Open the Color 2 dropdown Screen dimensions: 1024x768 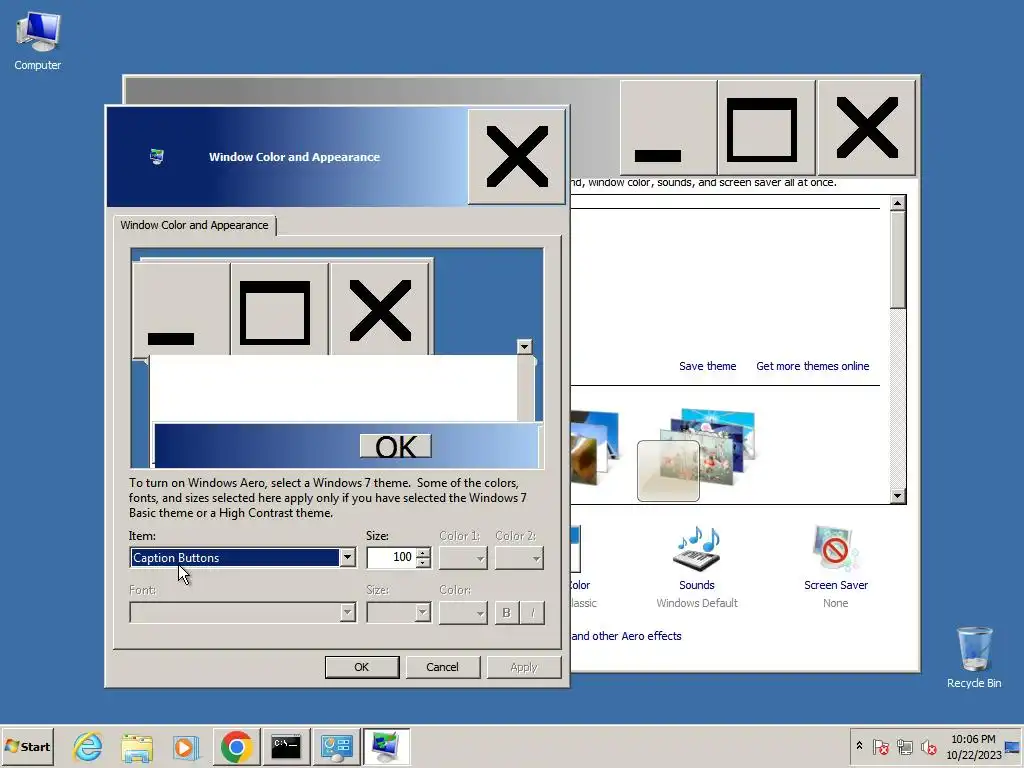(519, 558)
